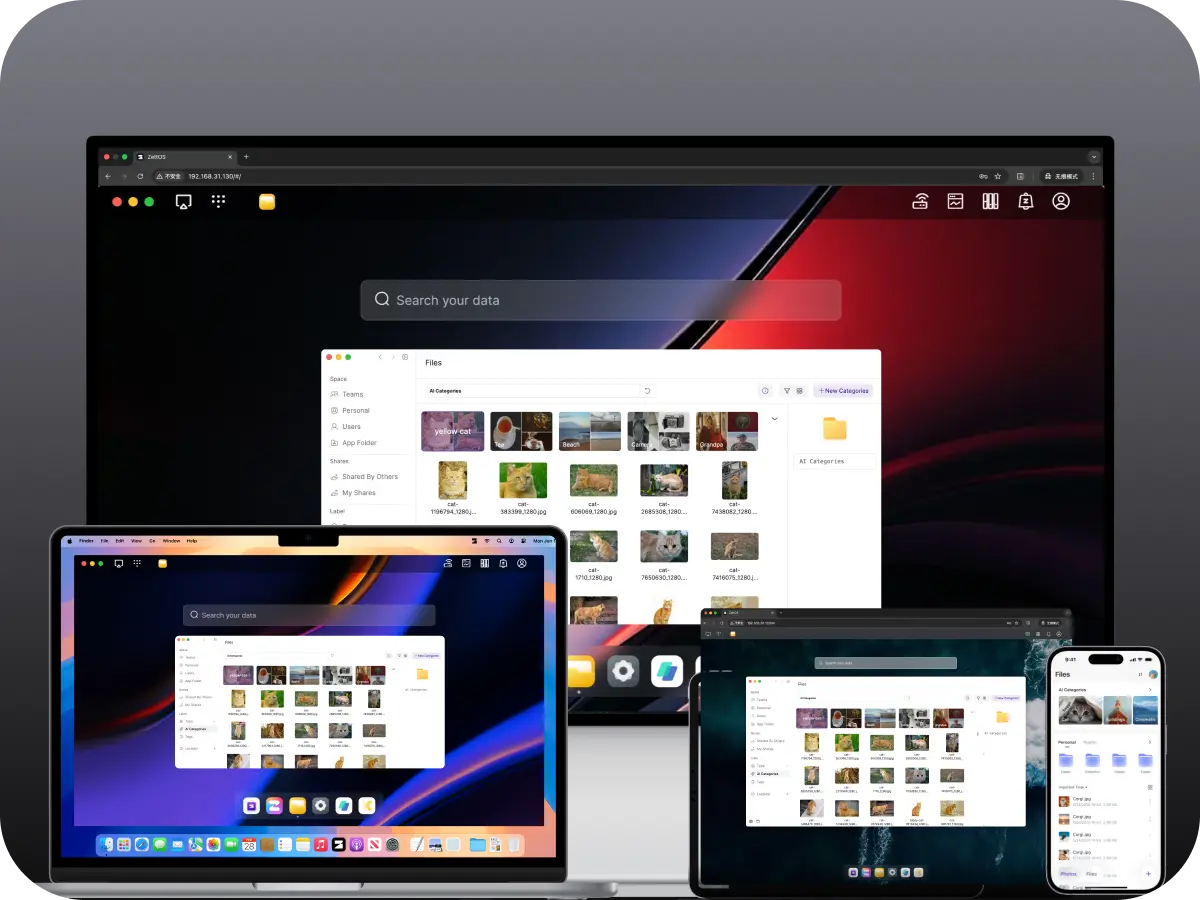Select Shared By Others in large Files sidebar
Screen dimensions: 1200x900
tap(369, 477)
